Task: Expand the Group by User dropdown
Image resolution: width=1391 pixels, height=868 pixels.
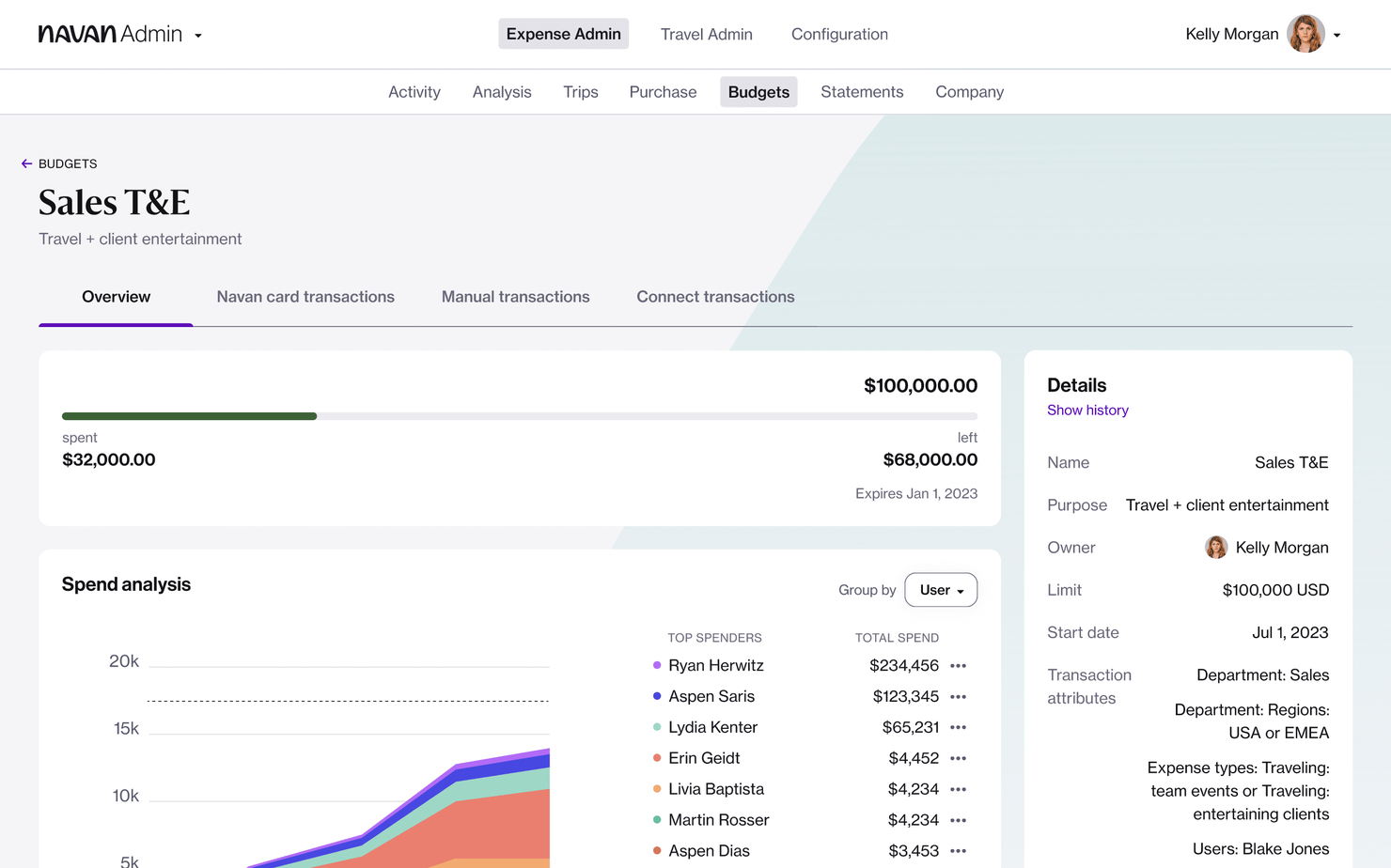Action: 940,590
